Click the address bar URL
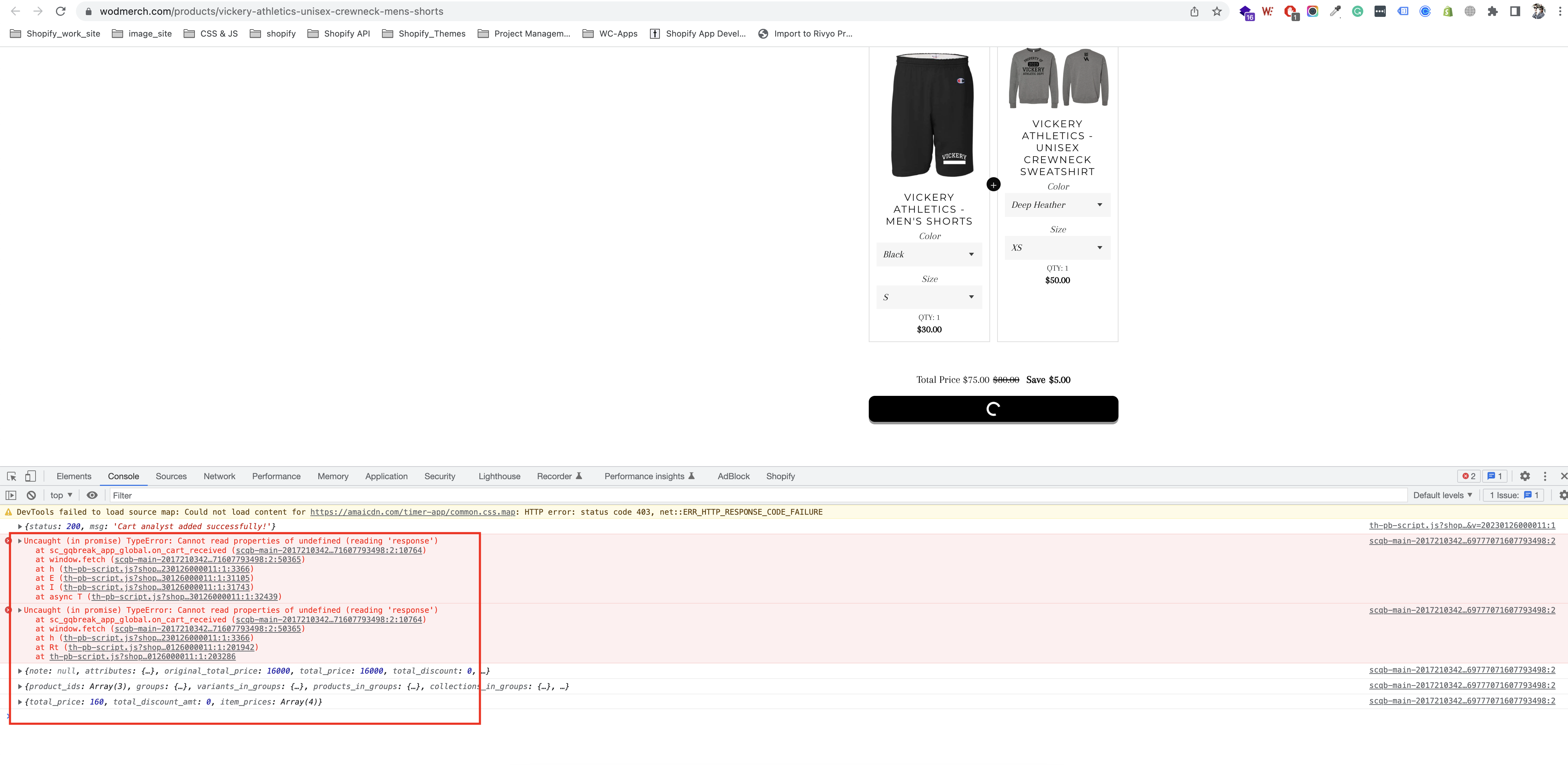Viewport: 1568px width, 765px height. (272, 12)
